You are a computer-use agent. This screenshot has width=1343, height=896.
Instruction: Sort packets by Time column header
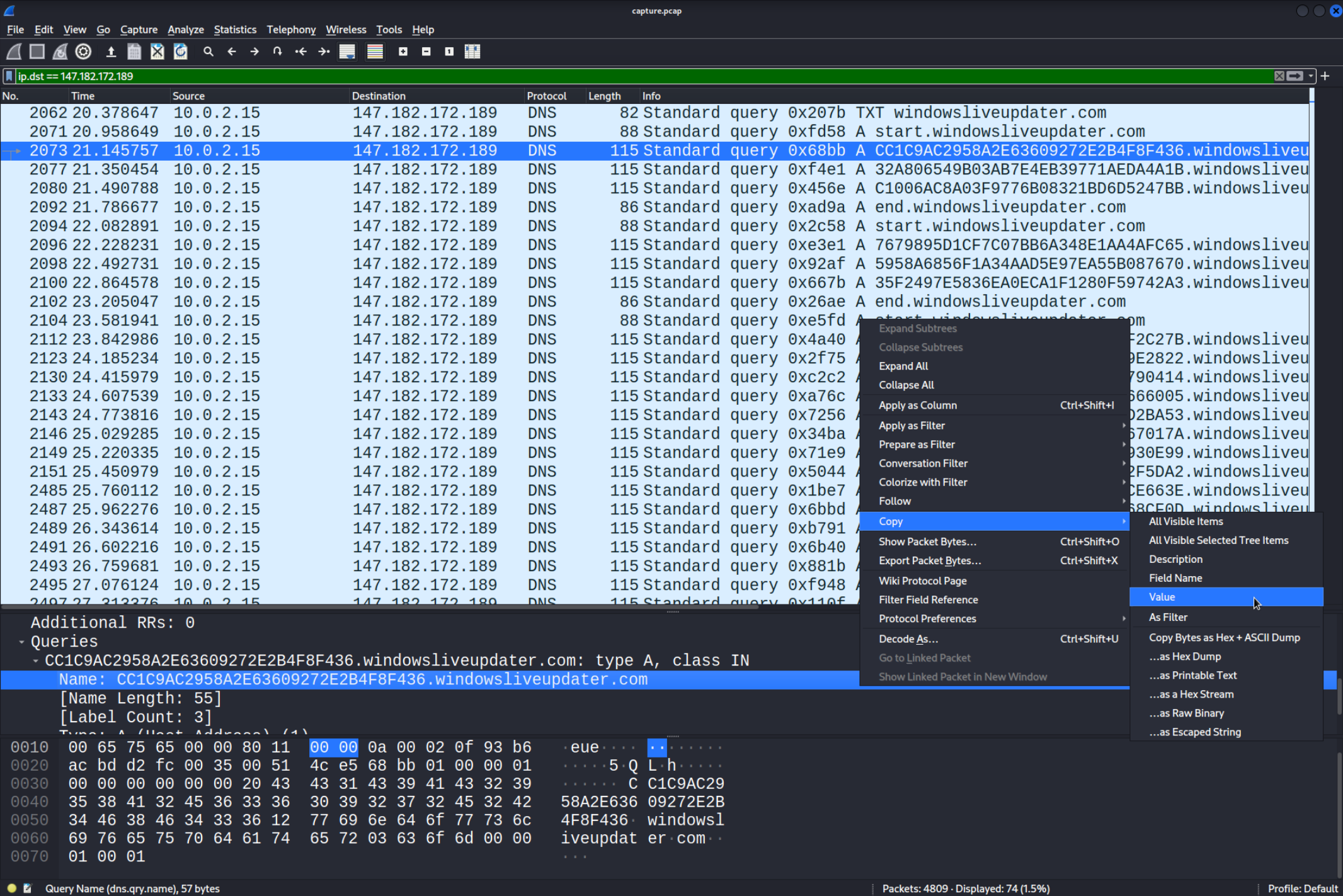pos(119,96)
